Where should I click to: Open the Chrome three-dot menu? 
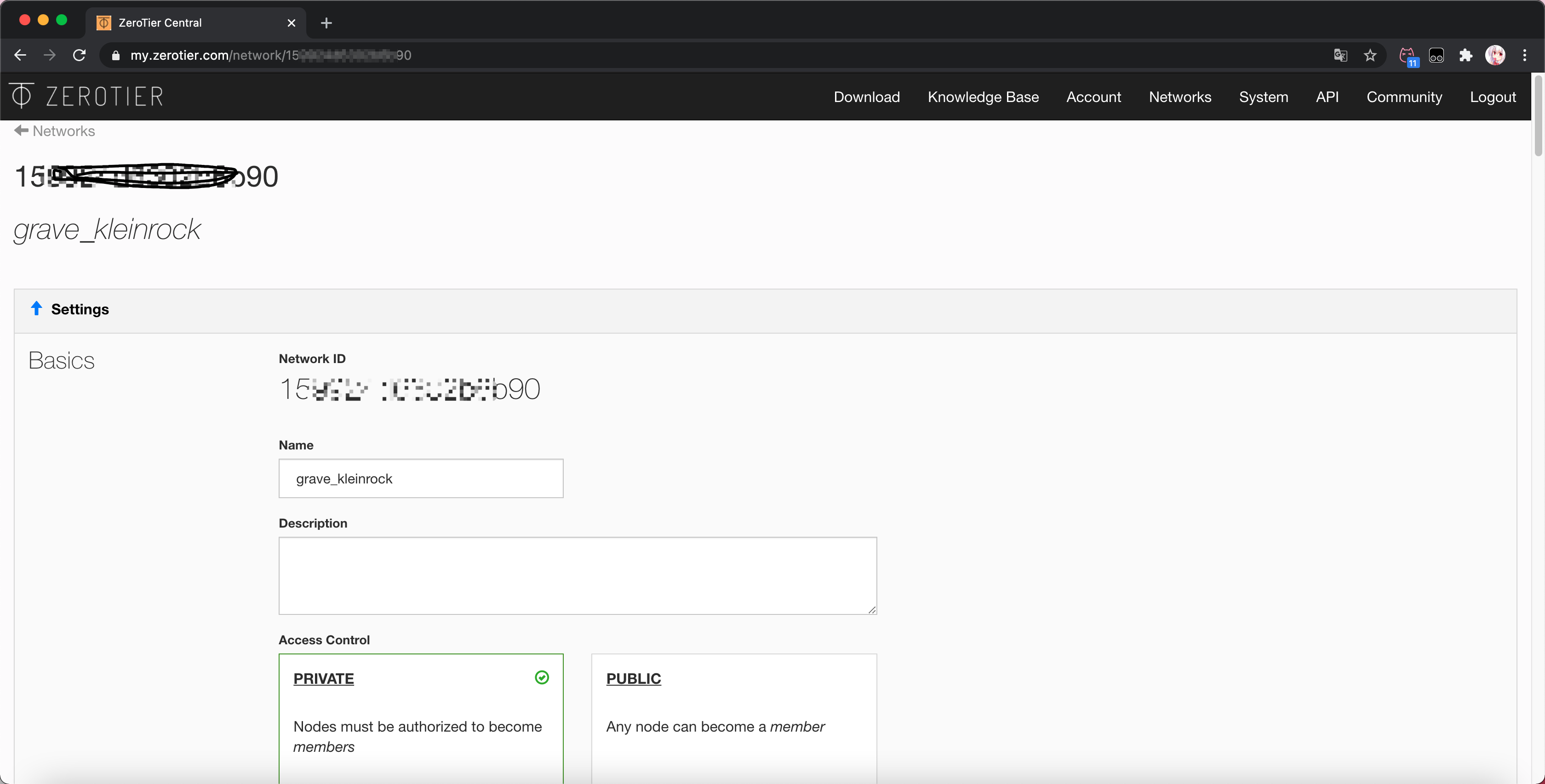click(1525, 55)
